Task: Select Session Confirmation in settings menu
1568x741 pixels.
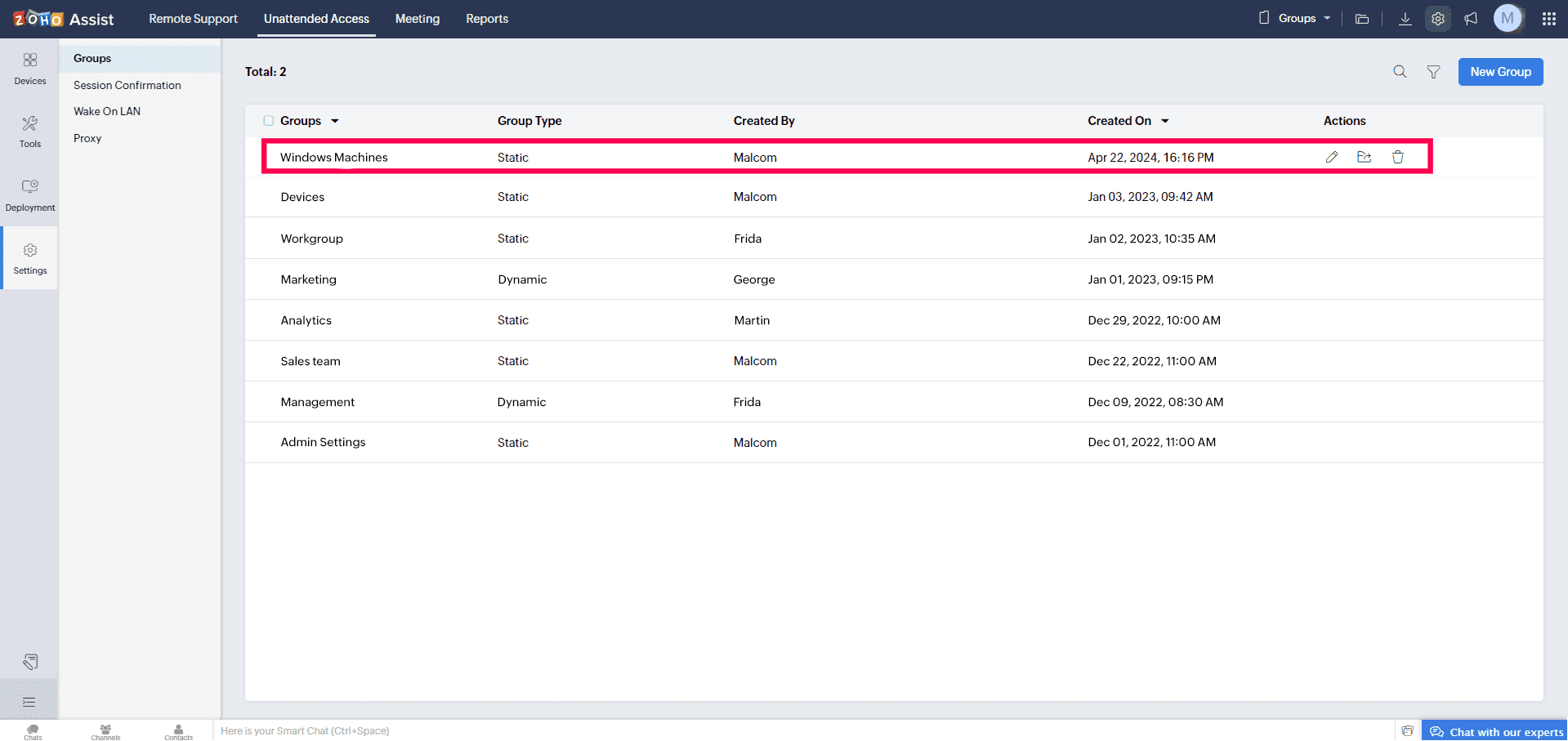Action: [127, 85]
